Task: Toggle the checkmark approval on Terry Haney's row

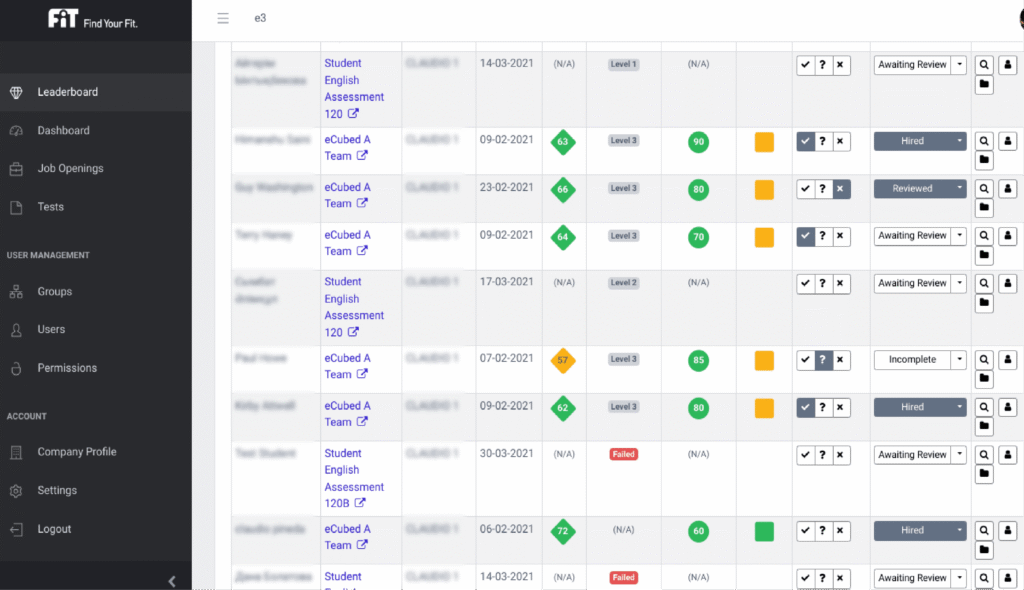Action: point(805,236)
